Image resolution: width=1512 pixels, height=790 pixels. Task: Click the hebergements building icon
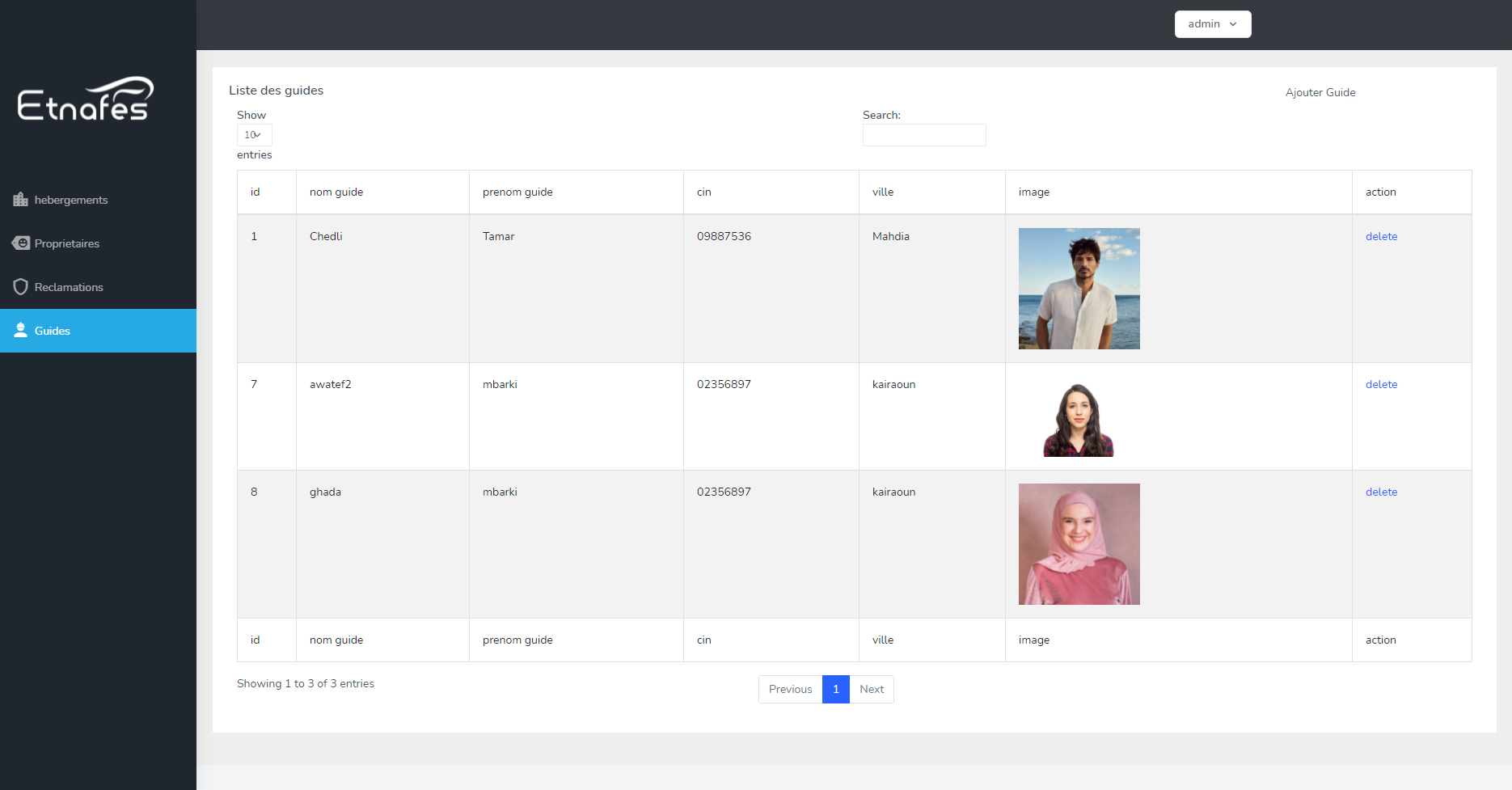20,200
